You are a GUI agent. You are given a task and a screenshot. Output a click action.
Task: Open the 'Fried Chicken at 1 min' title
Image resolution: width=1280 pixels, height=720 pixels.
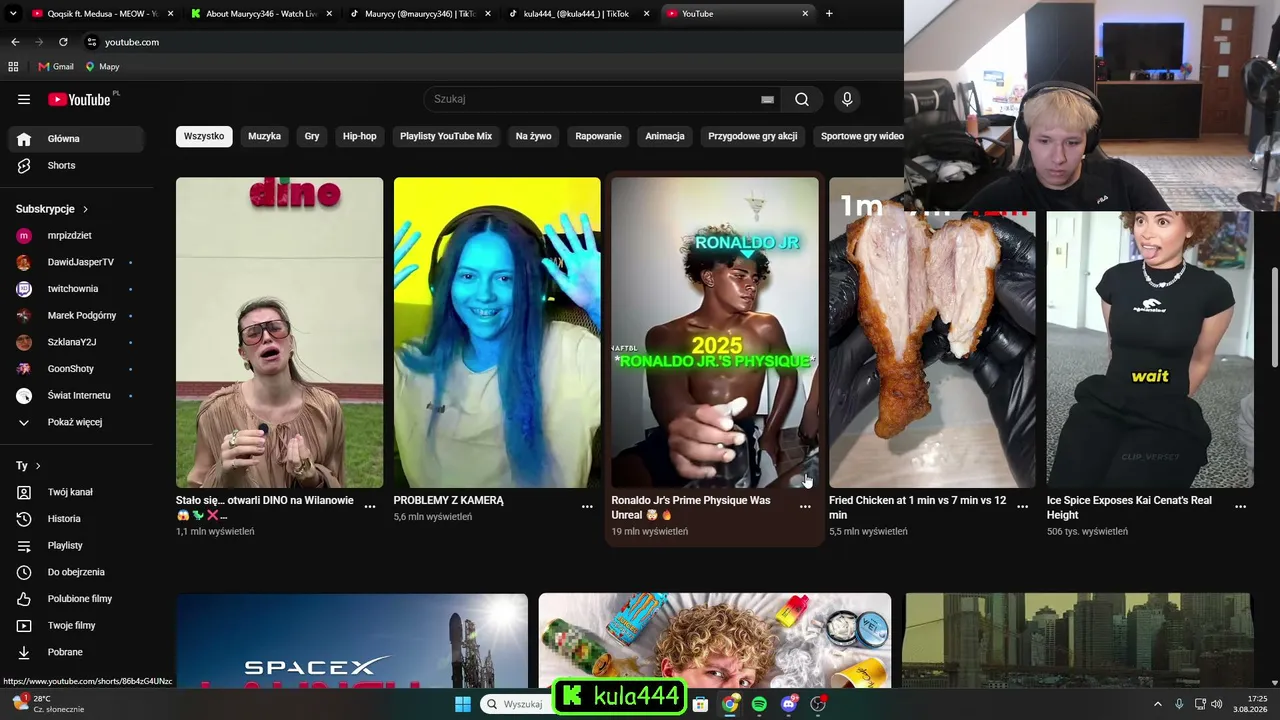tap(918, 507)
